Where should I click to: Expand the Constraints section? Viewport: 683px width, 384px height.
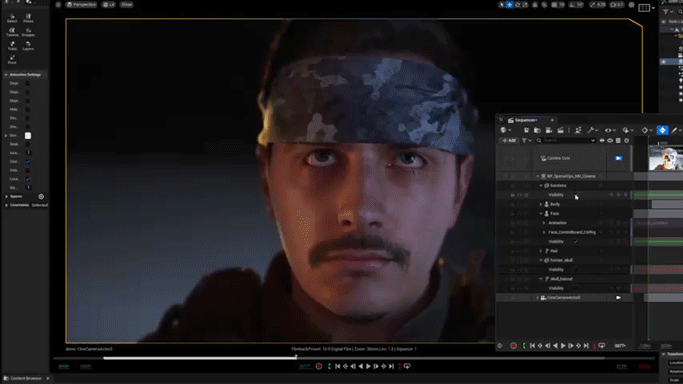click(x=6, y=205)
